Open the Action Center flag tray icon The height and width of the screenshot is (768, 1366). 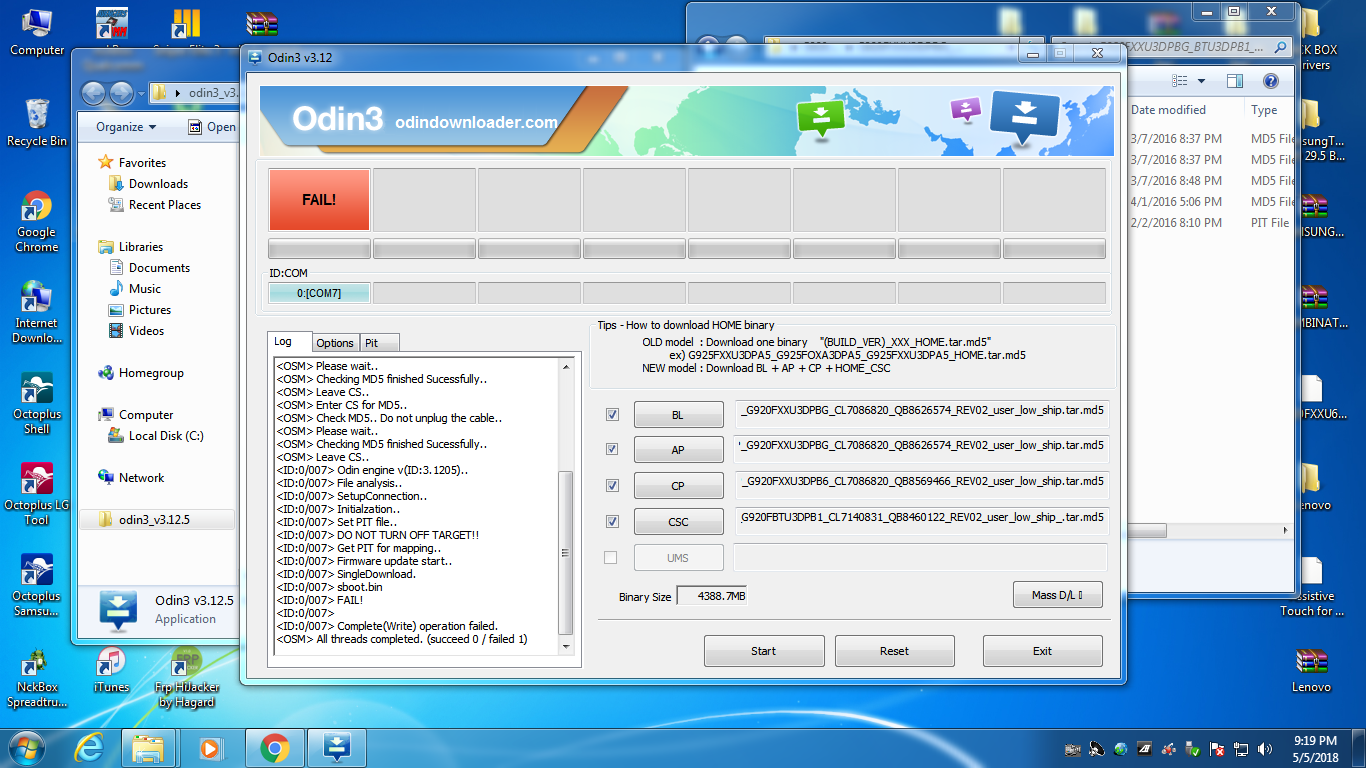coord(1217,749)
